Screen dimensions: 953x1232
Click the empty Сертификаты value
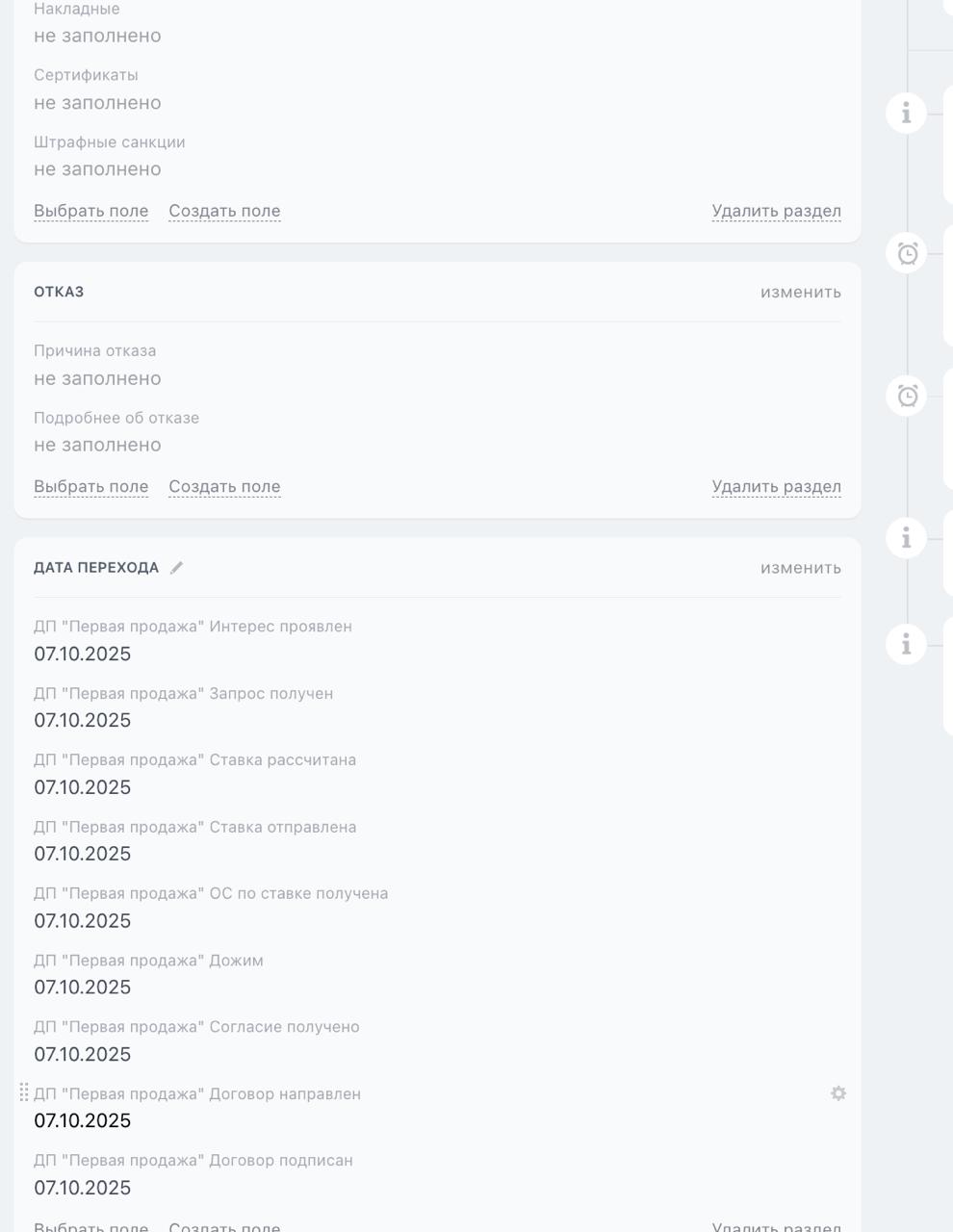click(97, 103)
